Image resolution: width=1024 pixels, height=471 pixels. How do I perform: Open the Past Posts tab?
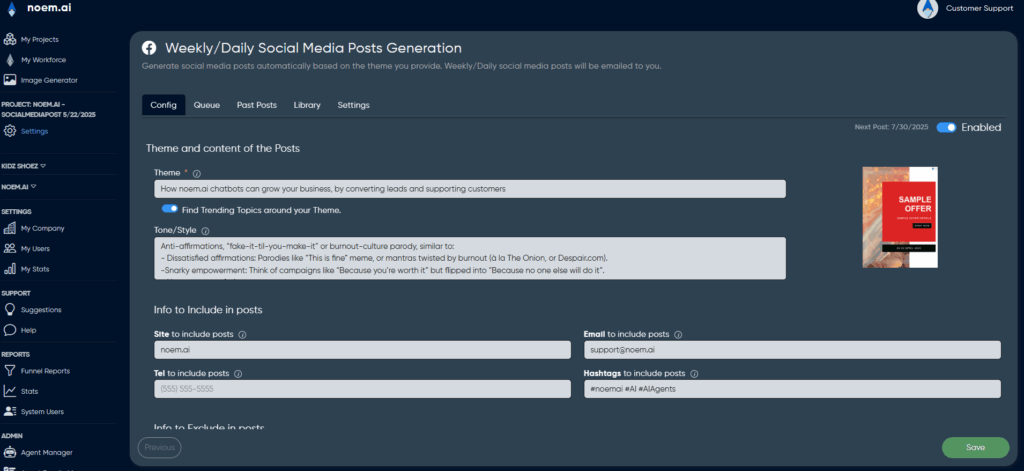(257, 105)
